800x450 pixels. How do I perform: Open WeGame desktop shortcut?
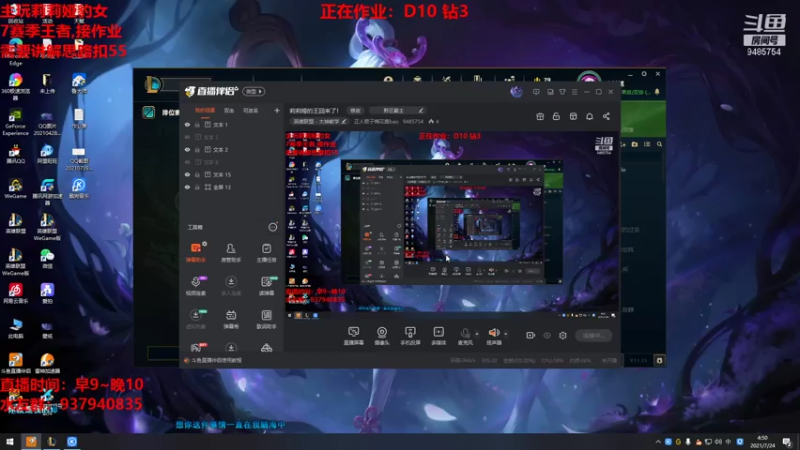point(15,188)
